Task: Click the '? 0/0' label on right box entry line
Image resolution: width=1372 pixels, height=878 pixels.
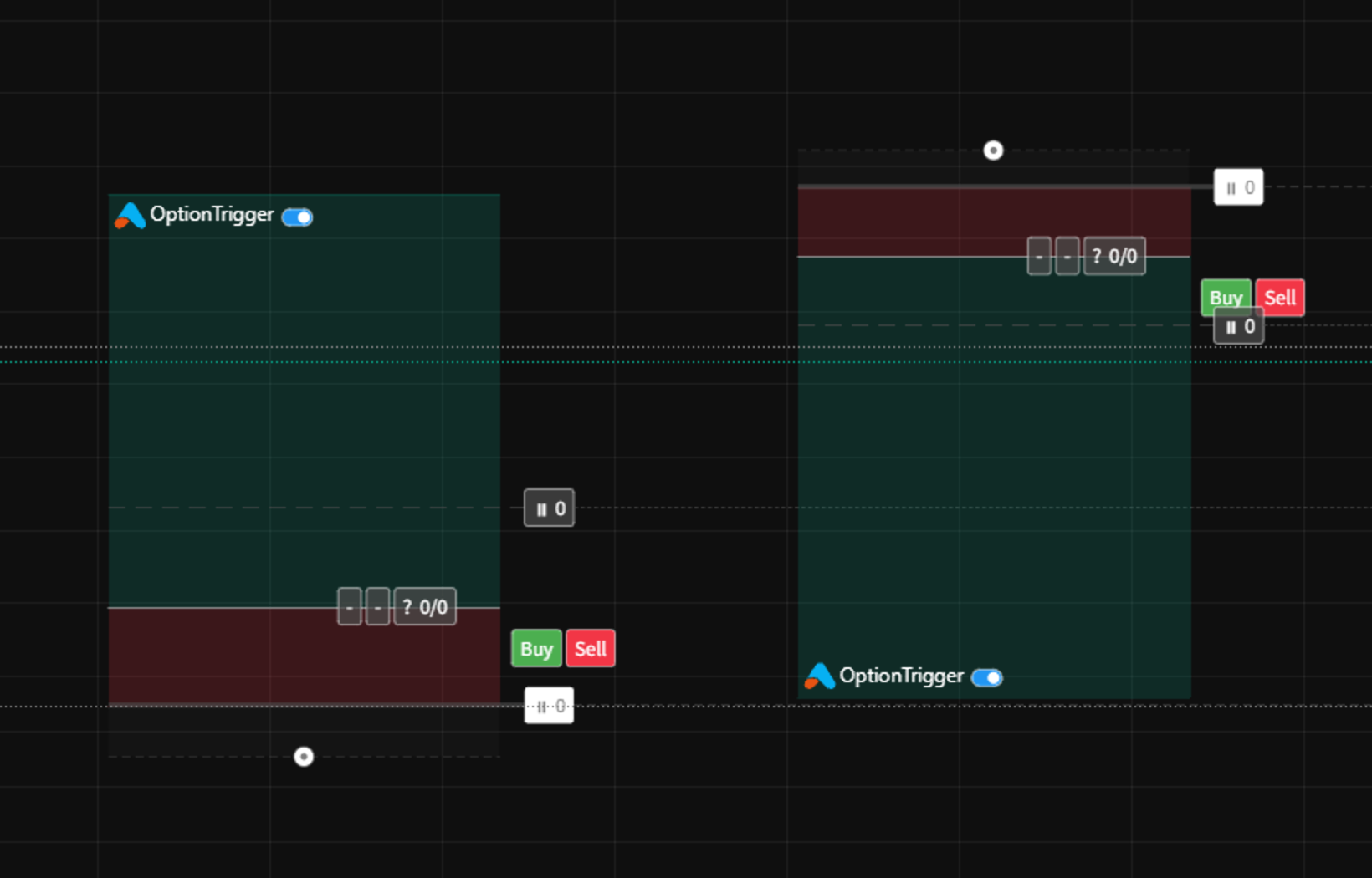Action: [x=1114, y=256]
